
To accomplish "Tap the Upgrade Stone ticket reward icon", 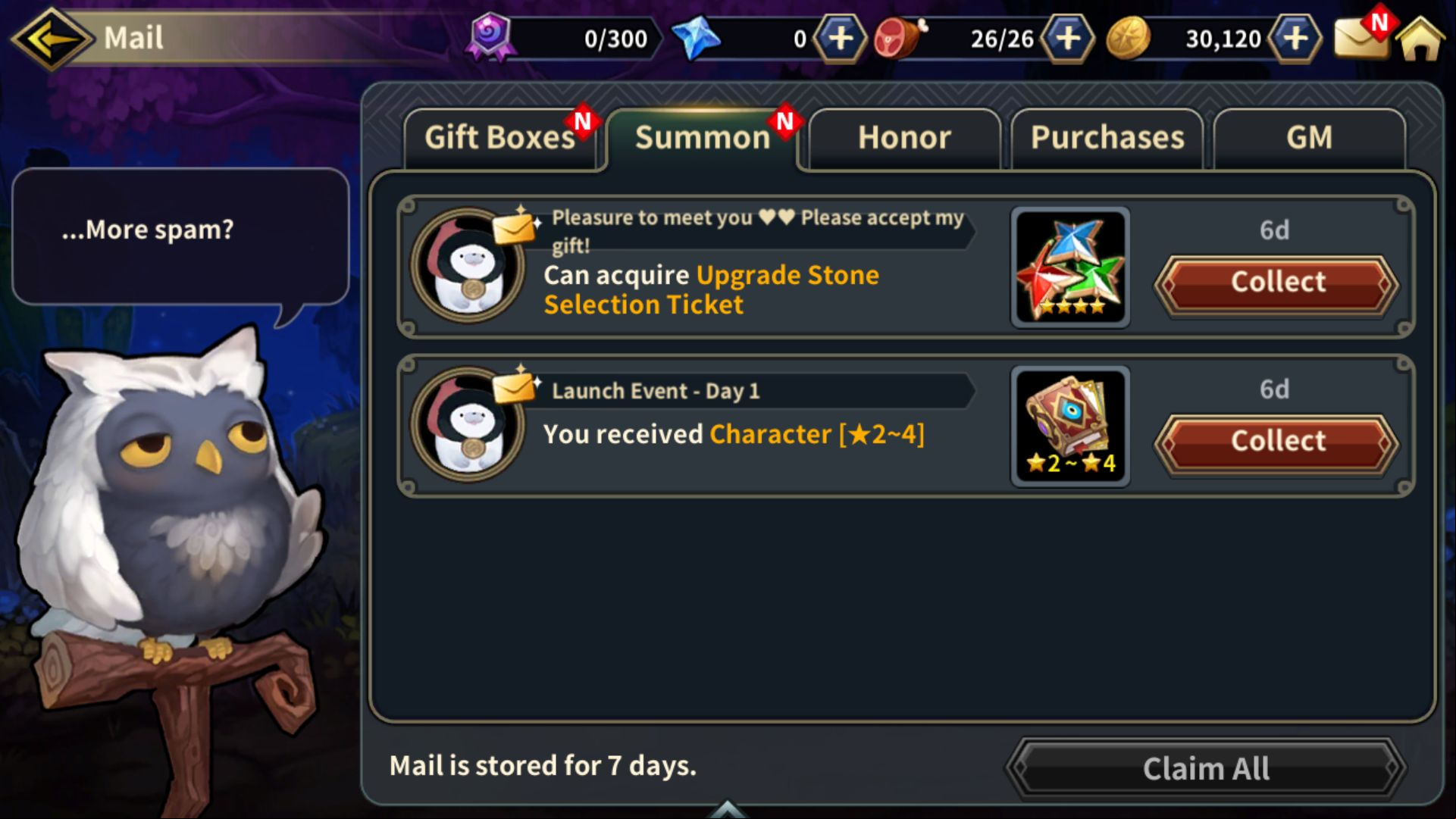I will tap(1070, 267).
